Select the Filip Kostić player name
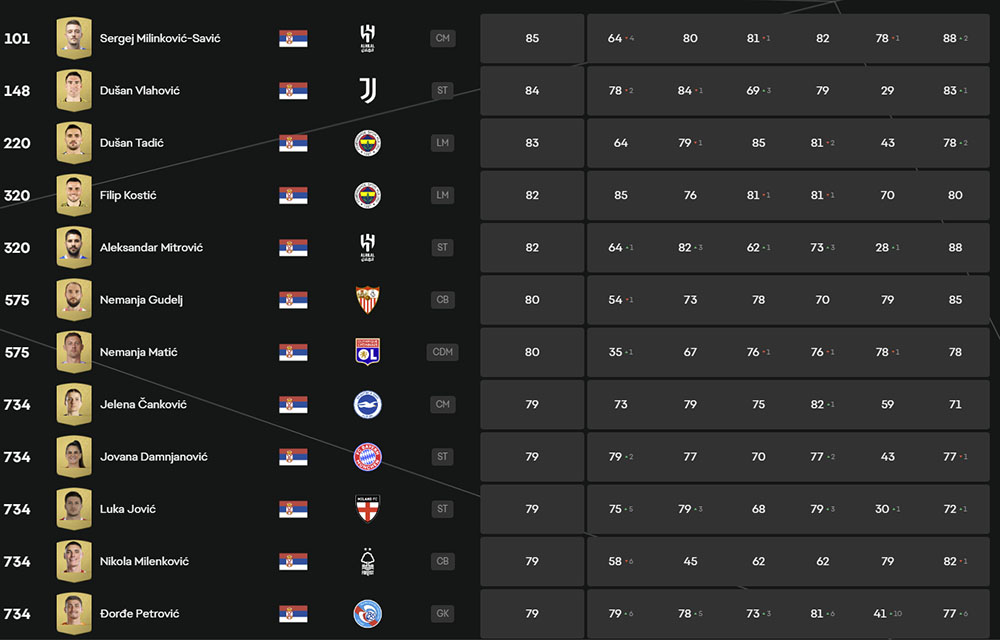This screenshot has width=1000, height=640. pyautogui.click(x=128, y=195)
